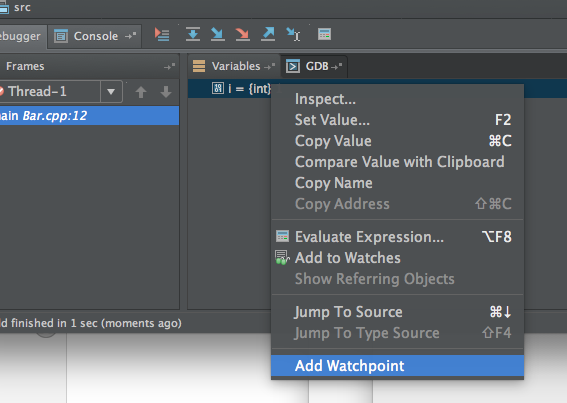Open the GDB tab
This screenshot has width=567, height=403.
314,66
